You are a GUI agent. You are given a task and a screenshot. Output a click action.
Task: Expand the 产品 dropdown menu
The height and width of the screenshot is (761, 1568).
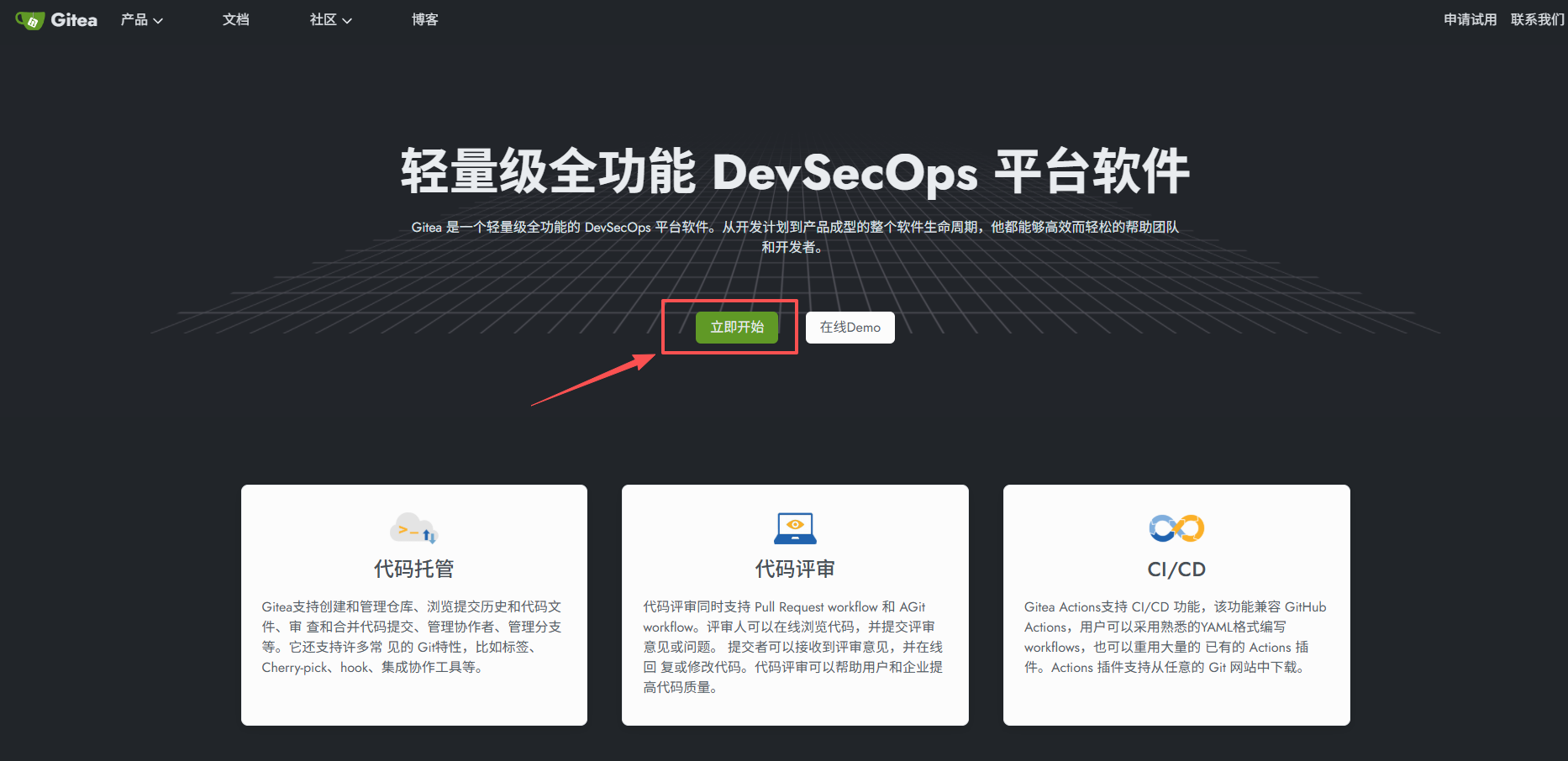142,19
